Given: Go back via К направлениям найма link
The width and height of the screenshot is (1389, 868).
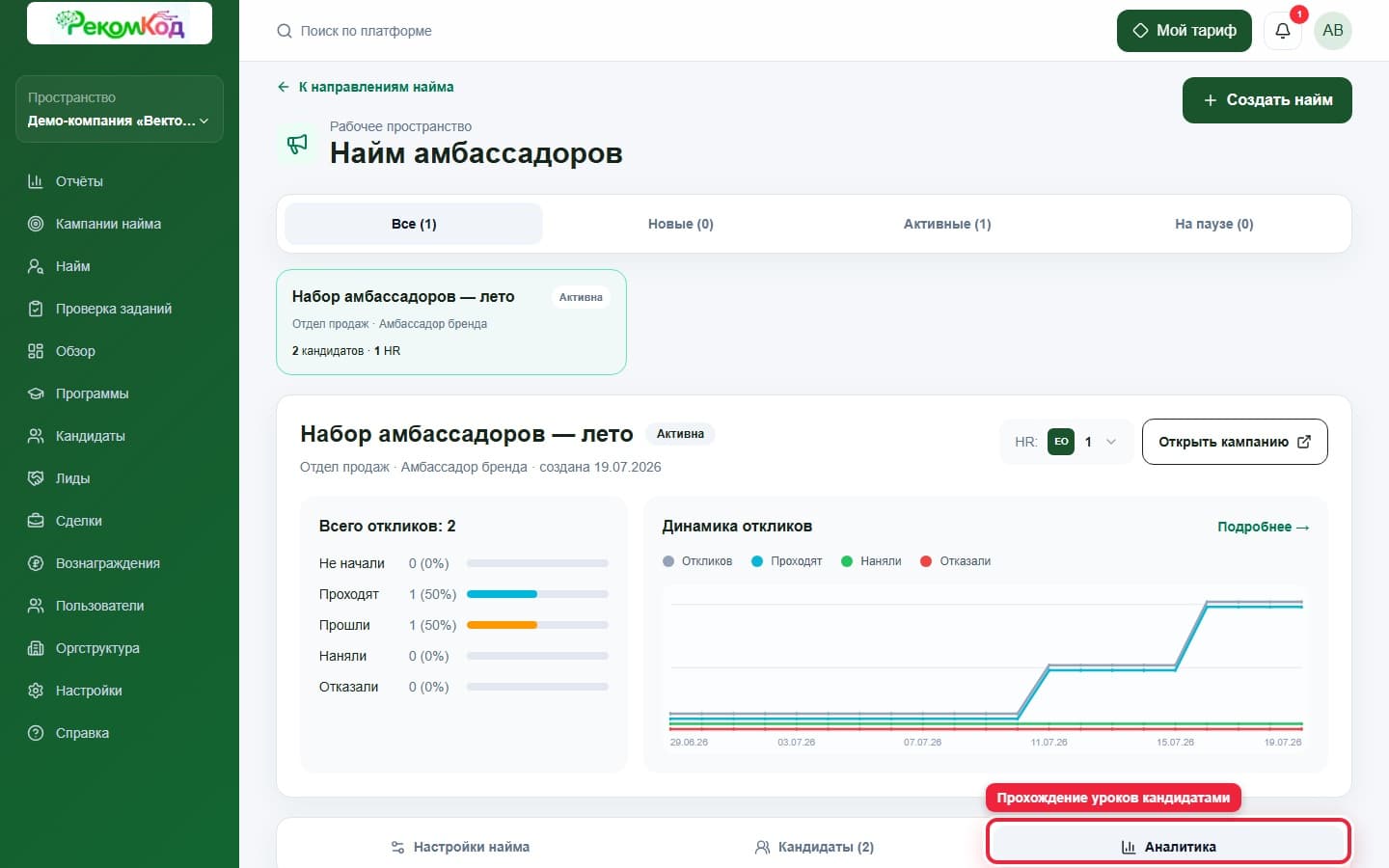Looking at the screenshot, I should pyautogui.click(x=366, y=87).
